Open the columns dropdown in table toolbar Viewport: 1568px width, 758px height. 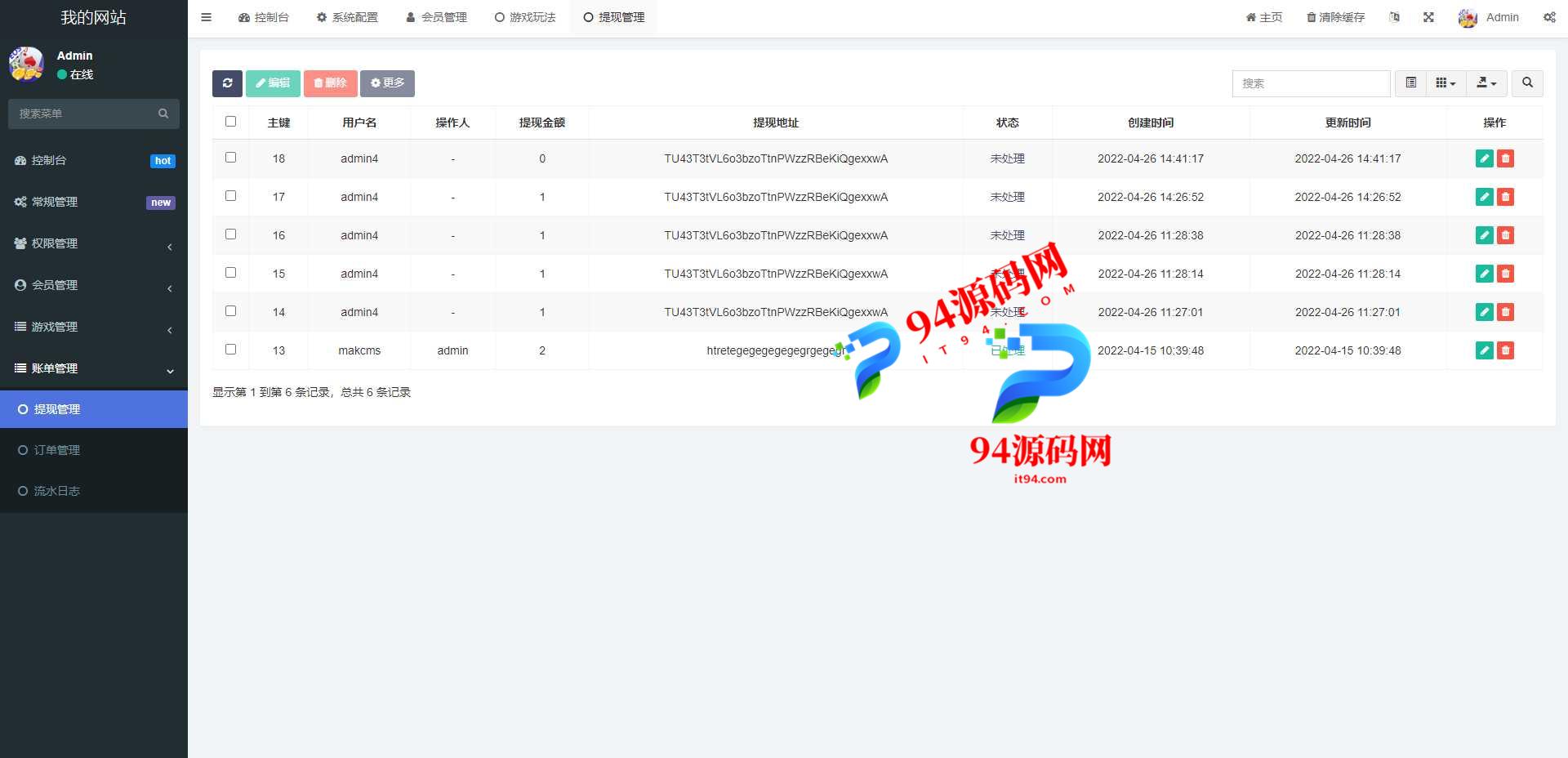point(1445,83)
